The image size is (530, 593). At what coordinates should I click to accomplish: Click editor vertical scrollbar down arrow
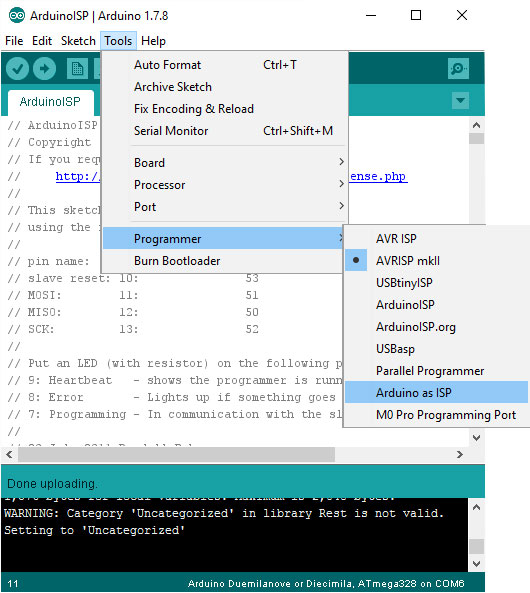[x=476, y=438]
